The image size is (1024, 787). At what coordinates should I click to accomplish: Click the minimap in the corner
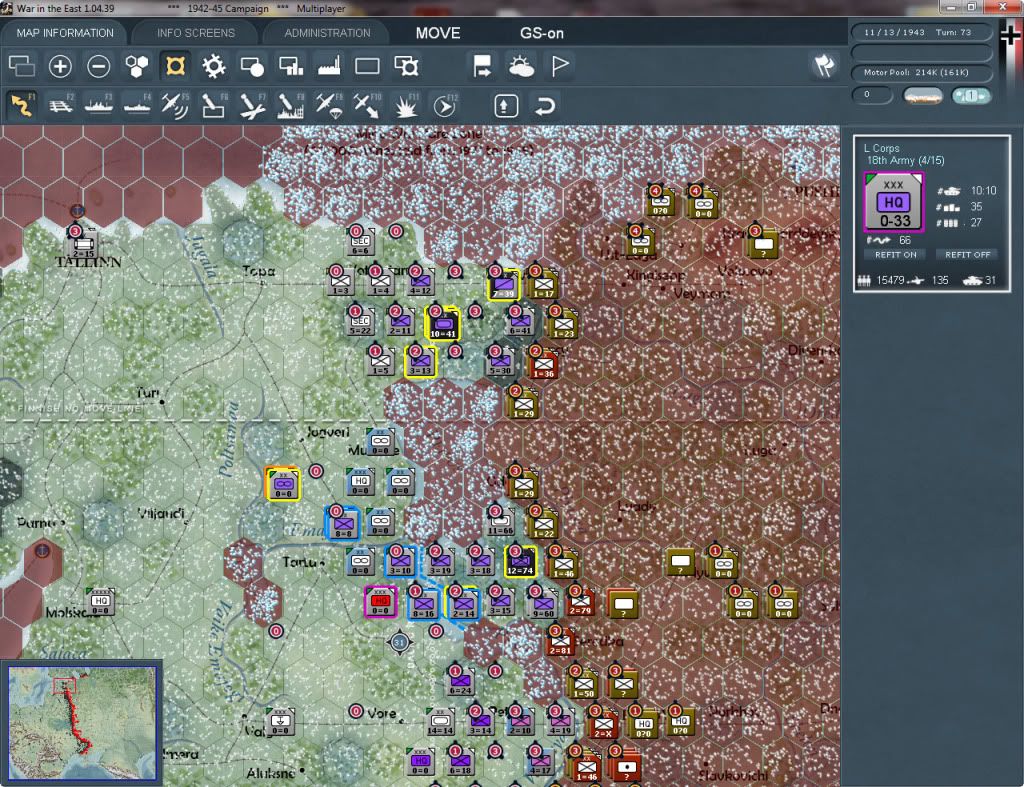(x=82, y=723)
